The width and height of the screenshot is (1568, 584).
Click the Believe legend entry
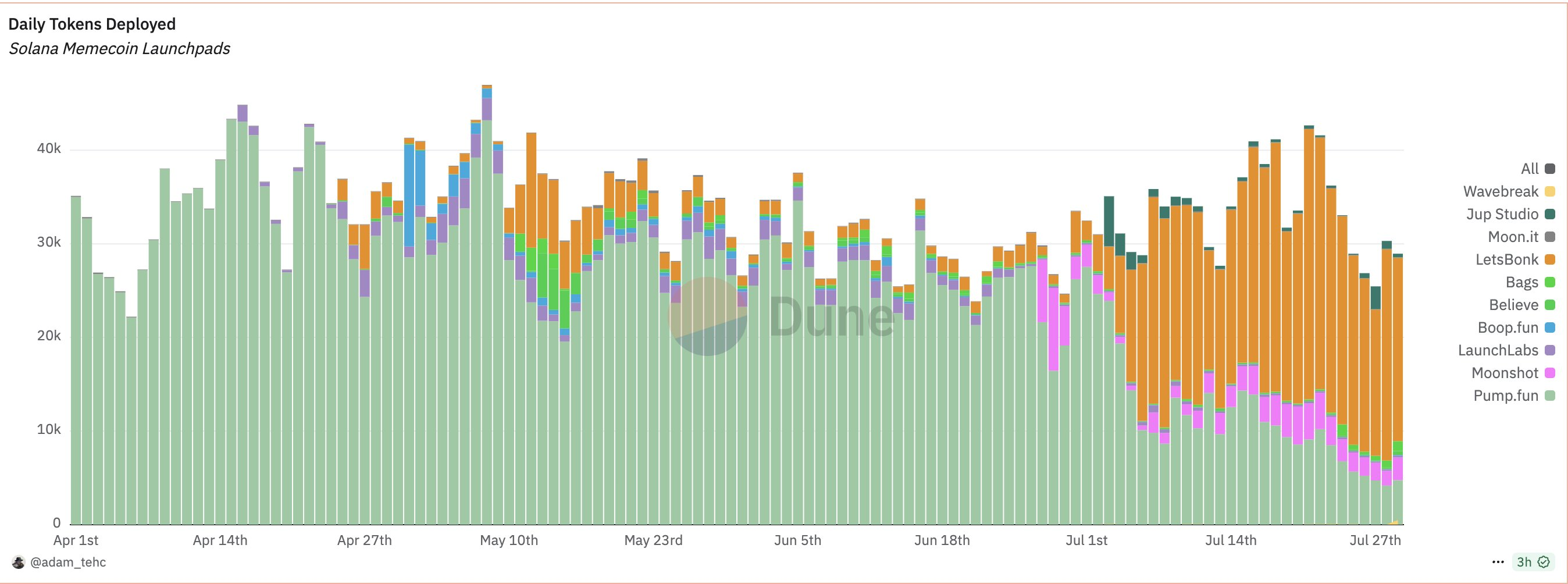tap(1521, 304)
